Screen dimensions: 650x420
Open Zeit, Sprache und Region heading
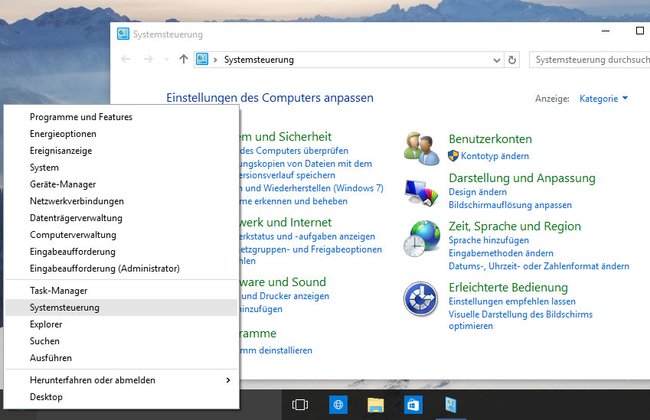click(x=514, y=226)
